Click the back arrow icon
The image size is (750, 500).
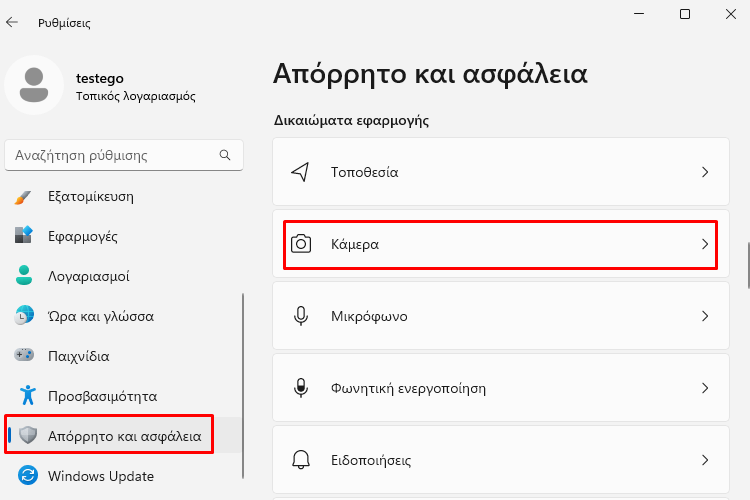coord(12,22)
